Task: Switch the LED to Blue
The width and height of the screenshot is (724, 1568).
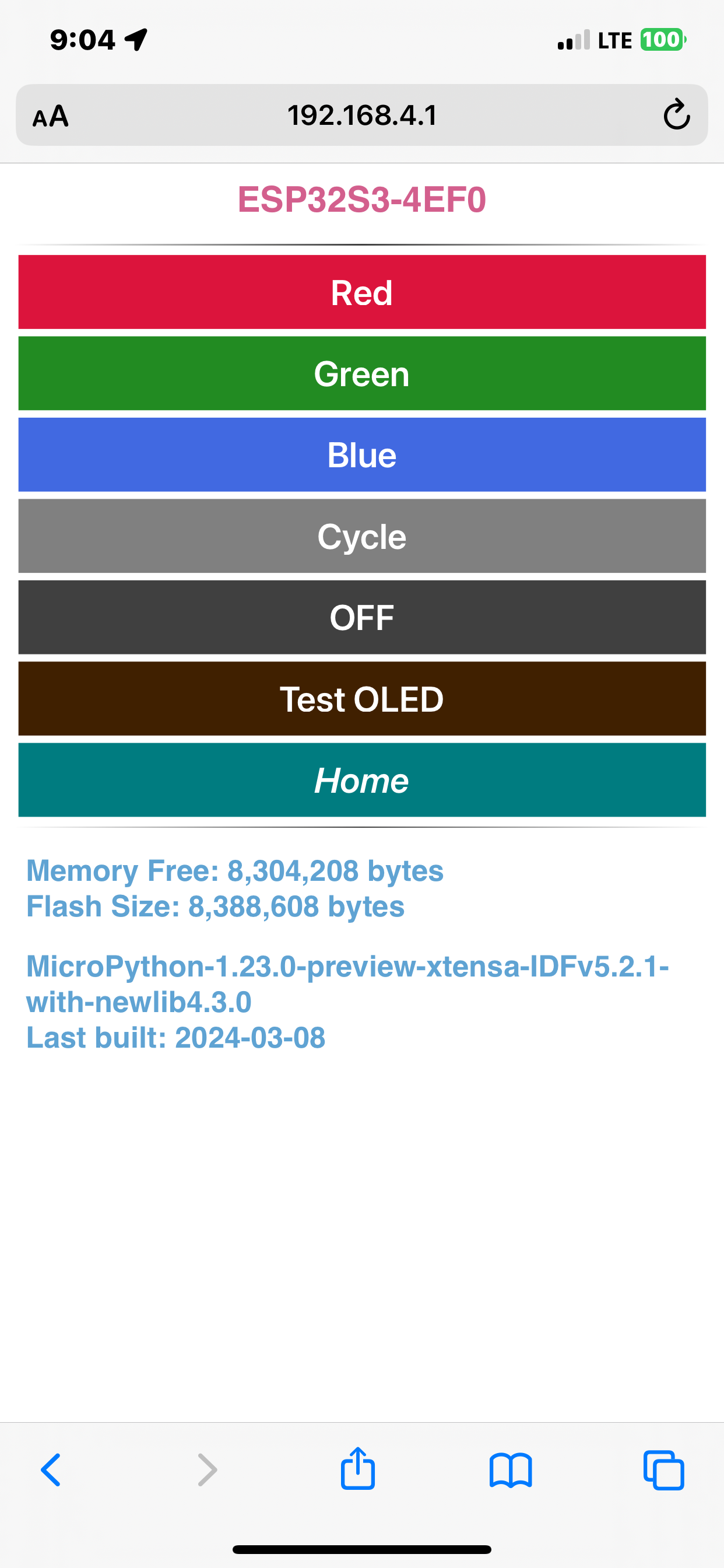Action: pyautogui.click(x=362, y=454)
